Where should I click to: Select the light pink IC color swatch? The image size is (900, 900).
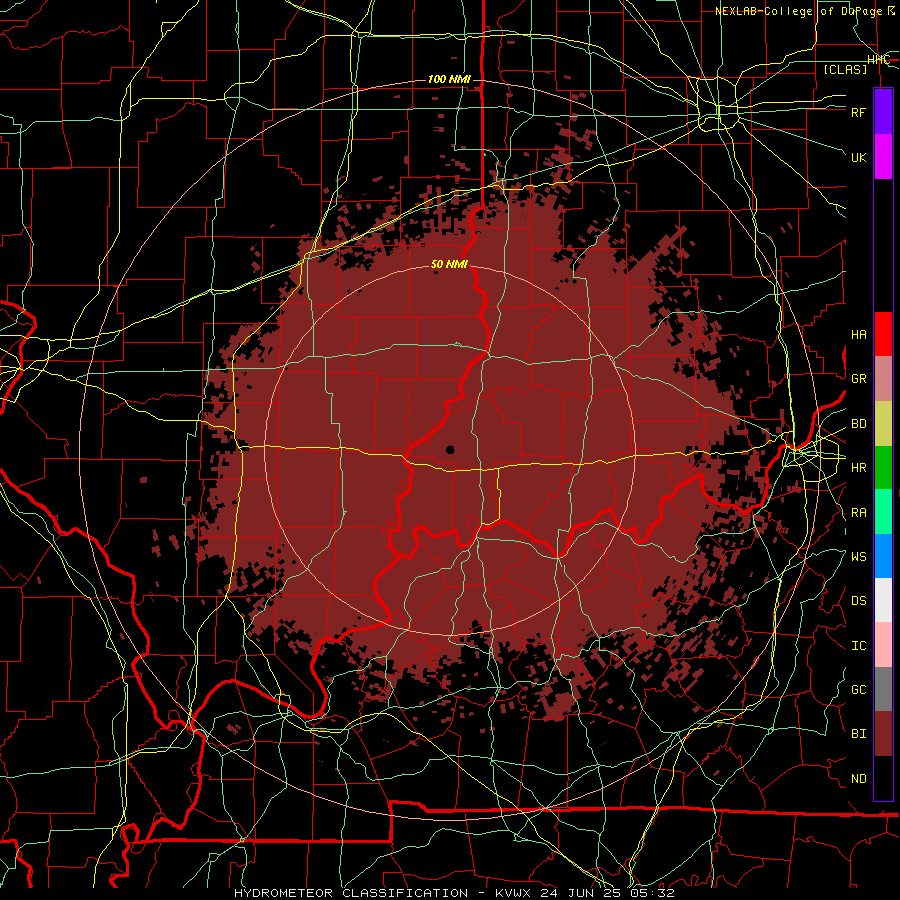click(x=883, y=645)
